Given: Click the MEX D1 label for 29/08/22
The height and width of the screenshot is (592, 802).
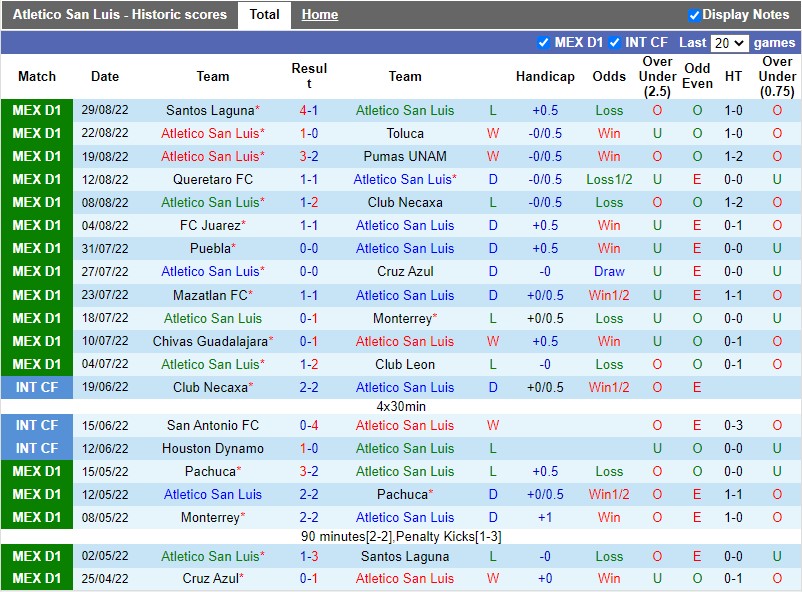Looking at the screenshot, I should (37, 111).
